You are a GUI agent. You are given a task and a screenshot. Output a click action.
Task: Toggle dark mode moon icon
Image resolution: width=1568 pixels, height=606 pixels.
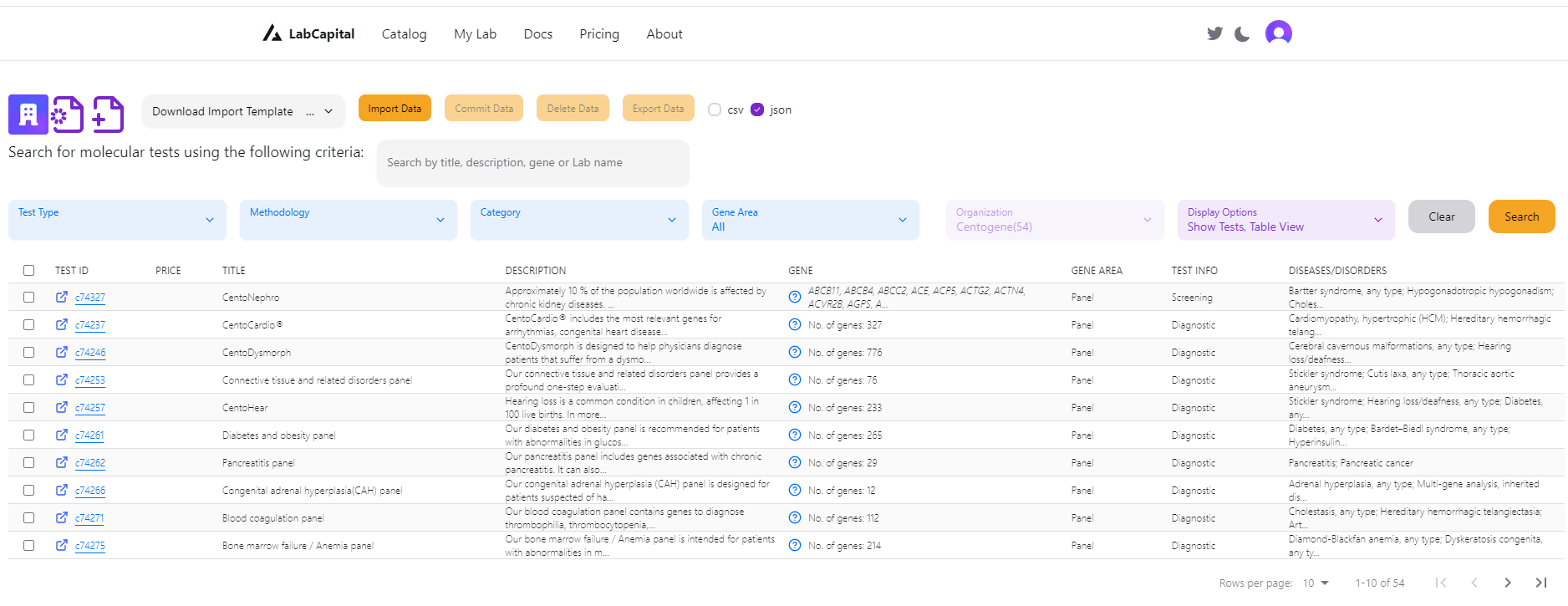[1242, 33]
